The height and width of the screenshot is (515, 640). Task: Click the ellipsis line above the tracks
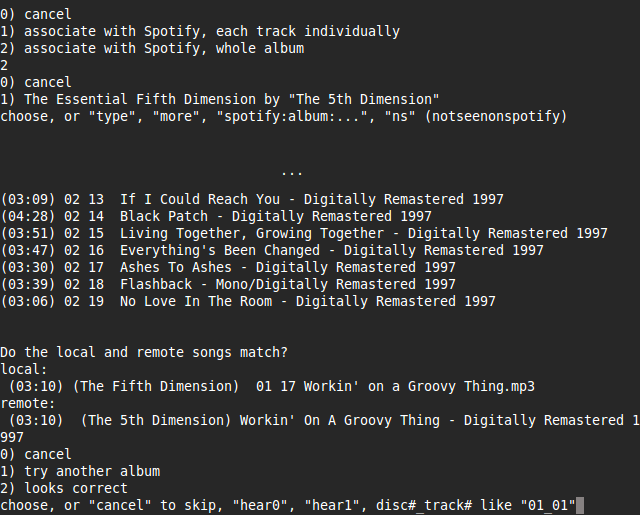pos(292,173)
